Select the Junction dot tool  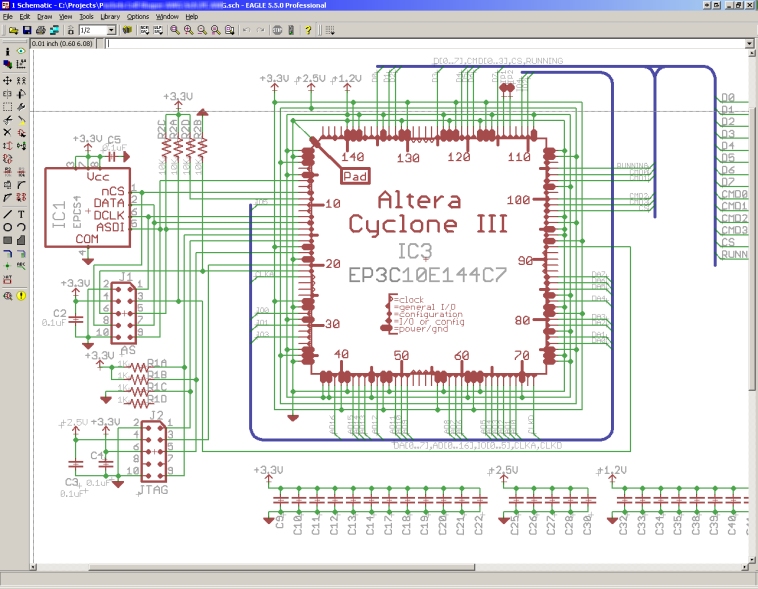[x=7, y=266]
